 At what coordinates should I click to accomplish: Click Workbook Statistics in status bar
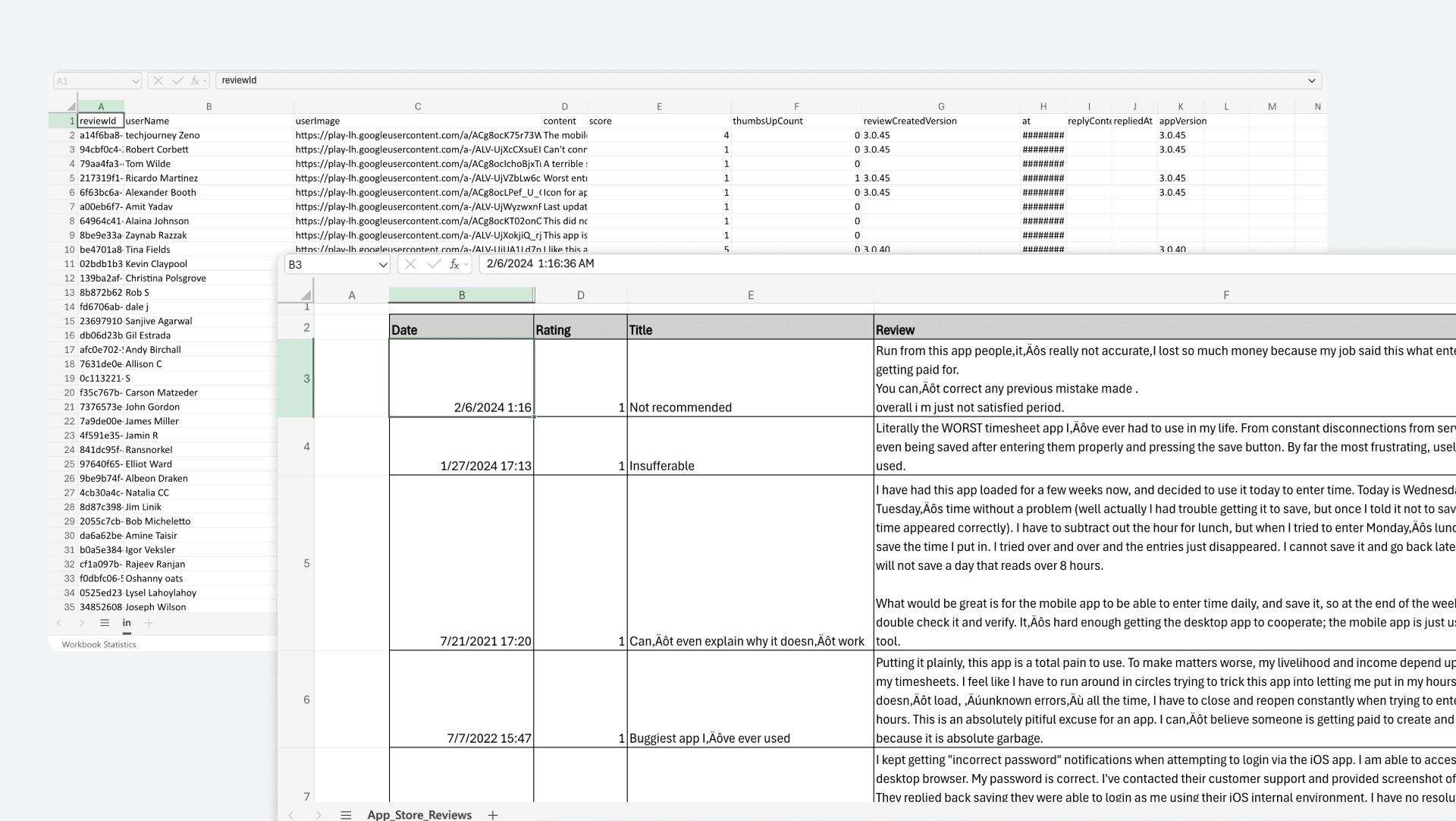click(x=99, y=644)
